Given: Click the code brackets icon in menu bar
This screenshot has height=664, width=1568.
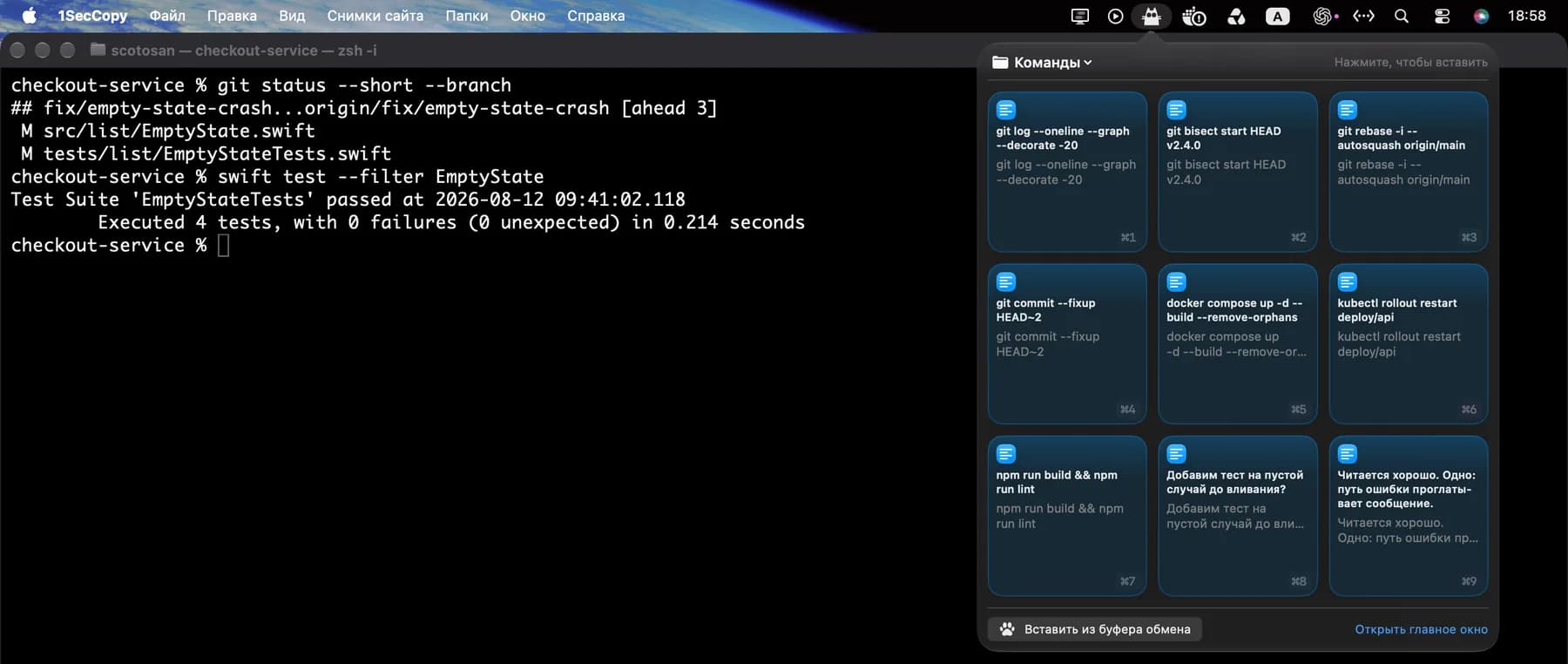Looking at the screenshot, I should pos(1363,16).
